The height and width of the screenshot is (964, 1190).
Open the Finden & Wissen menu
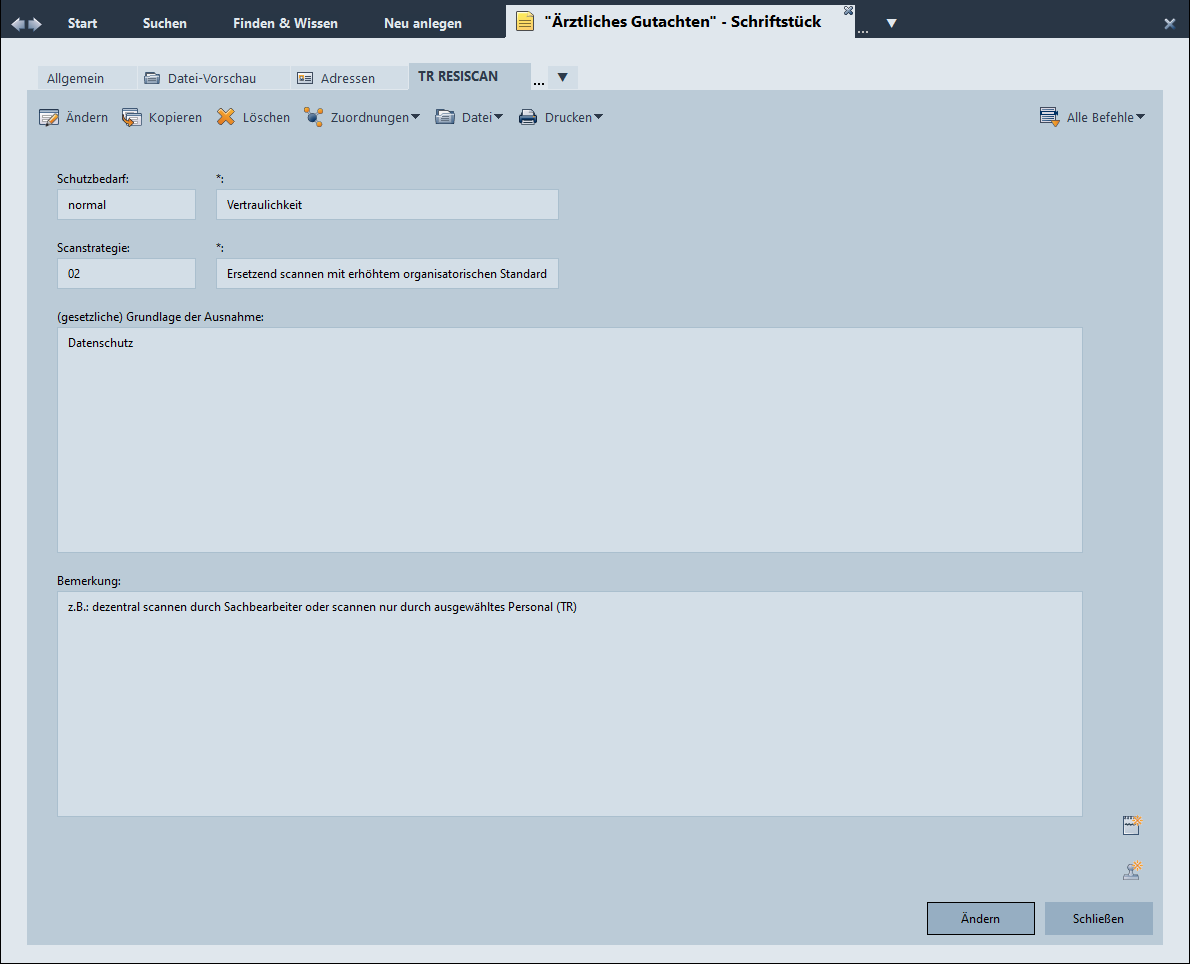tap(285, 23)
